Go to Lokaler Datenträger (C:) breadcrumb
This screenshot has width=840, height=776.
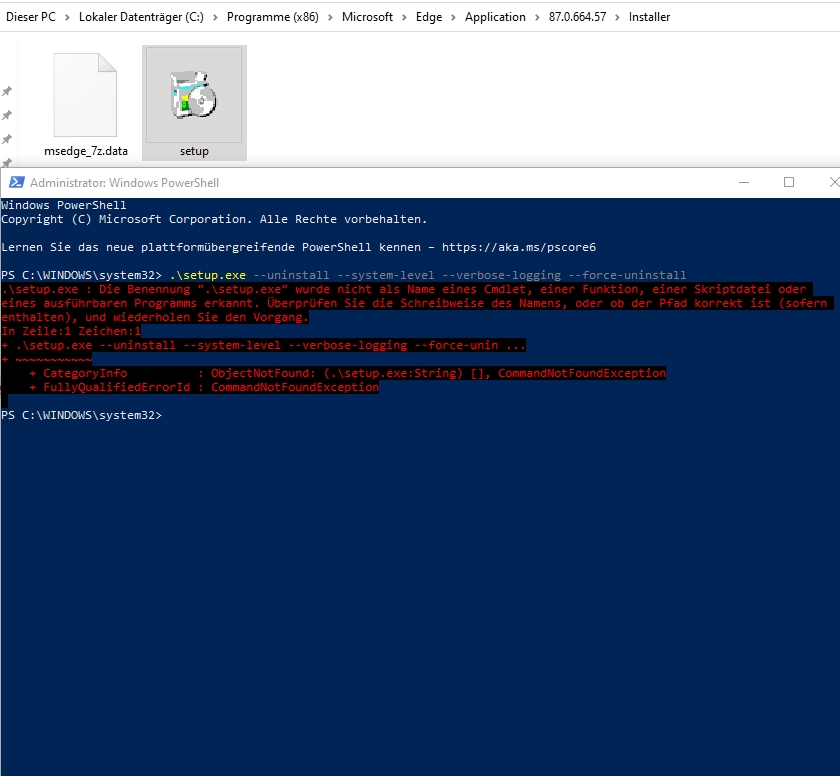(x=141, y=17)
